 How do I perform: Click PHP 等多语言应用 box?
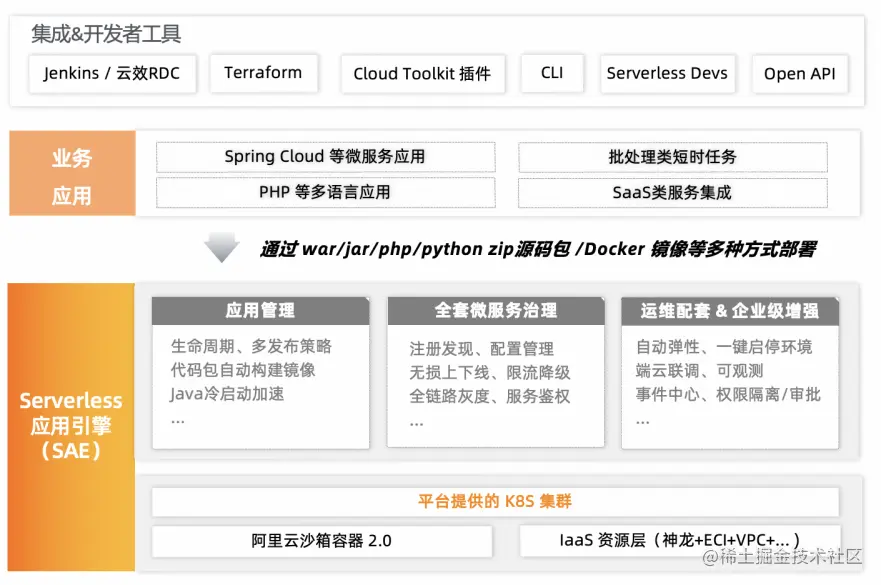(325, 193)
